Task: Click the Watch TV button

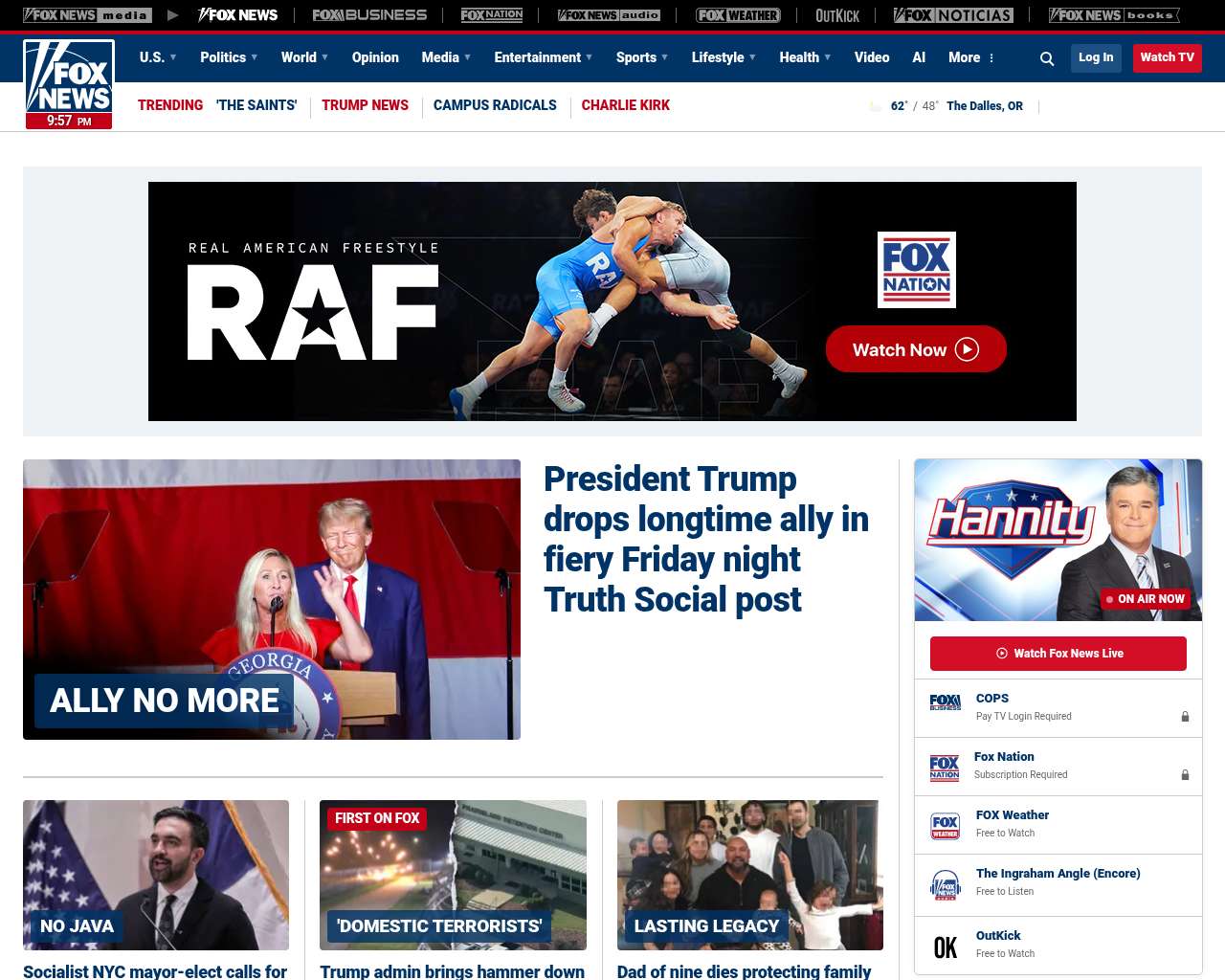Action: pos(1168,57)
